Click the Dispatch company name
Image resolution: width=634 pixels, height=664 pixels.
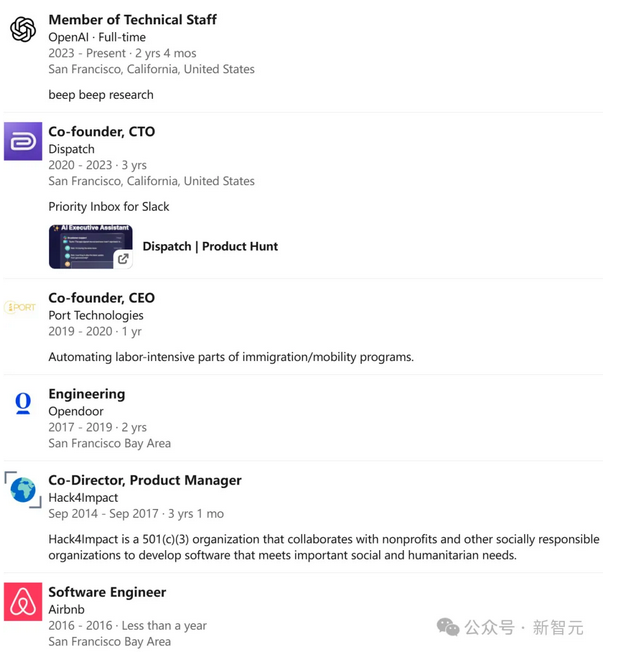coord(72,149)
